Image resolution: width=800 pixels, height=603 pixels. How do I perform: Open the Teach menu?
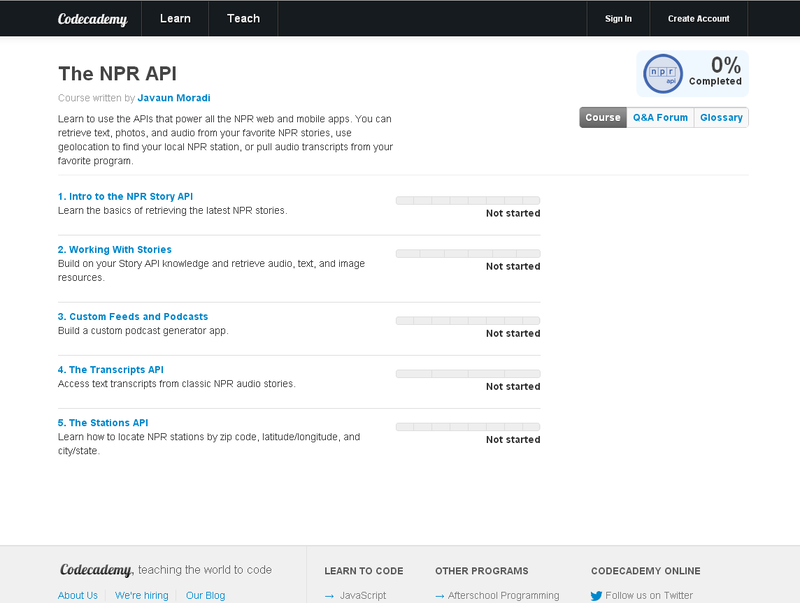[x=243, y=18]
